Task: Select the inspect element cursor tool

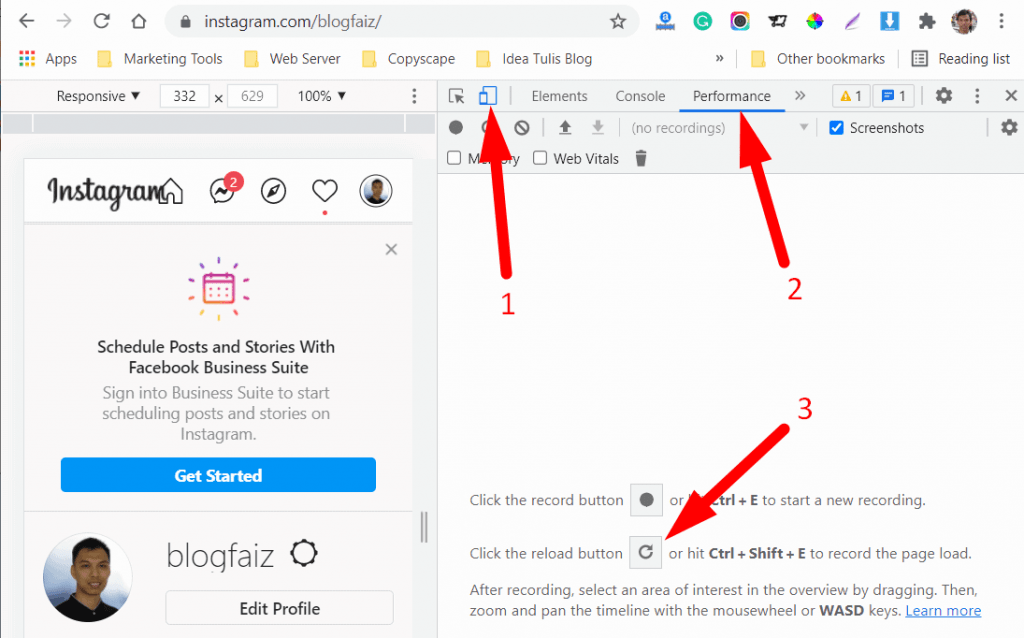Action: [x=456, y=96]
